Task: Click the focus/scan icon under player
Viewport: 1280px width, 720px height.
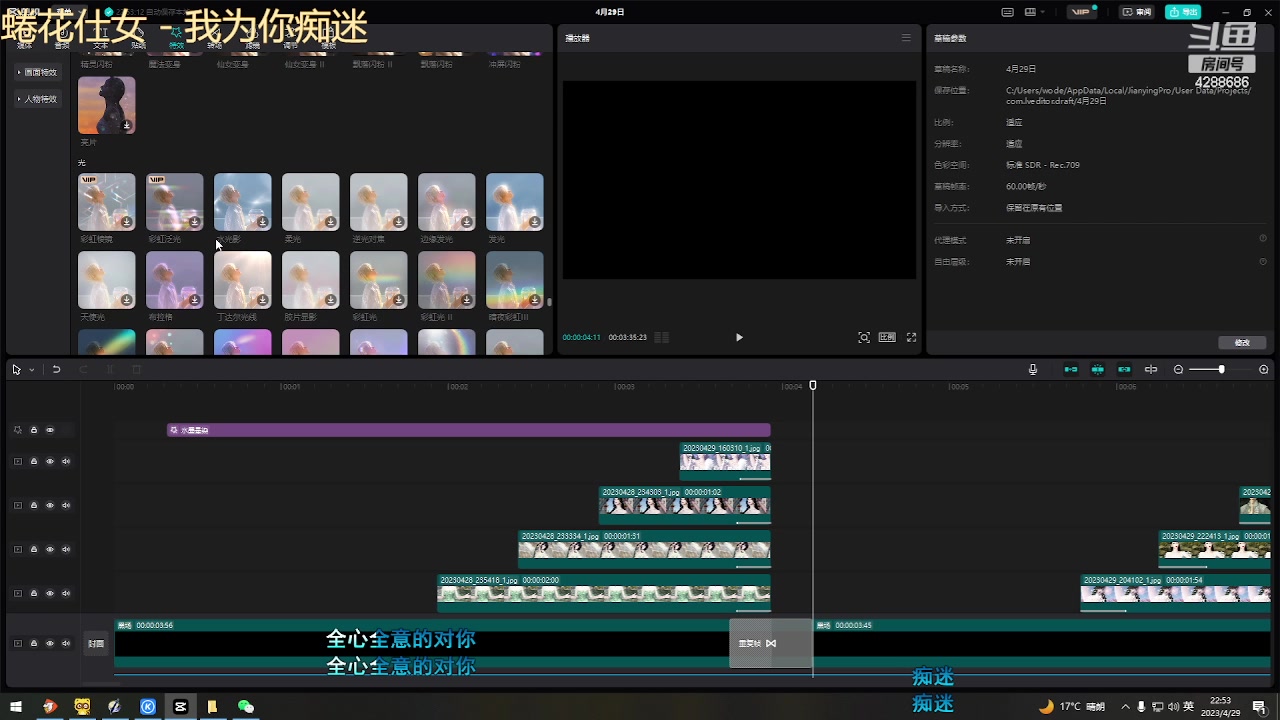Action: [864, 337]
